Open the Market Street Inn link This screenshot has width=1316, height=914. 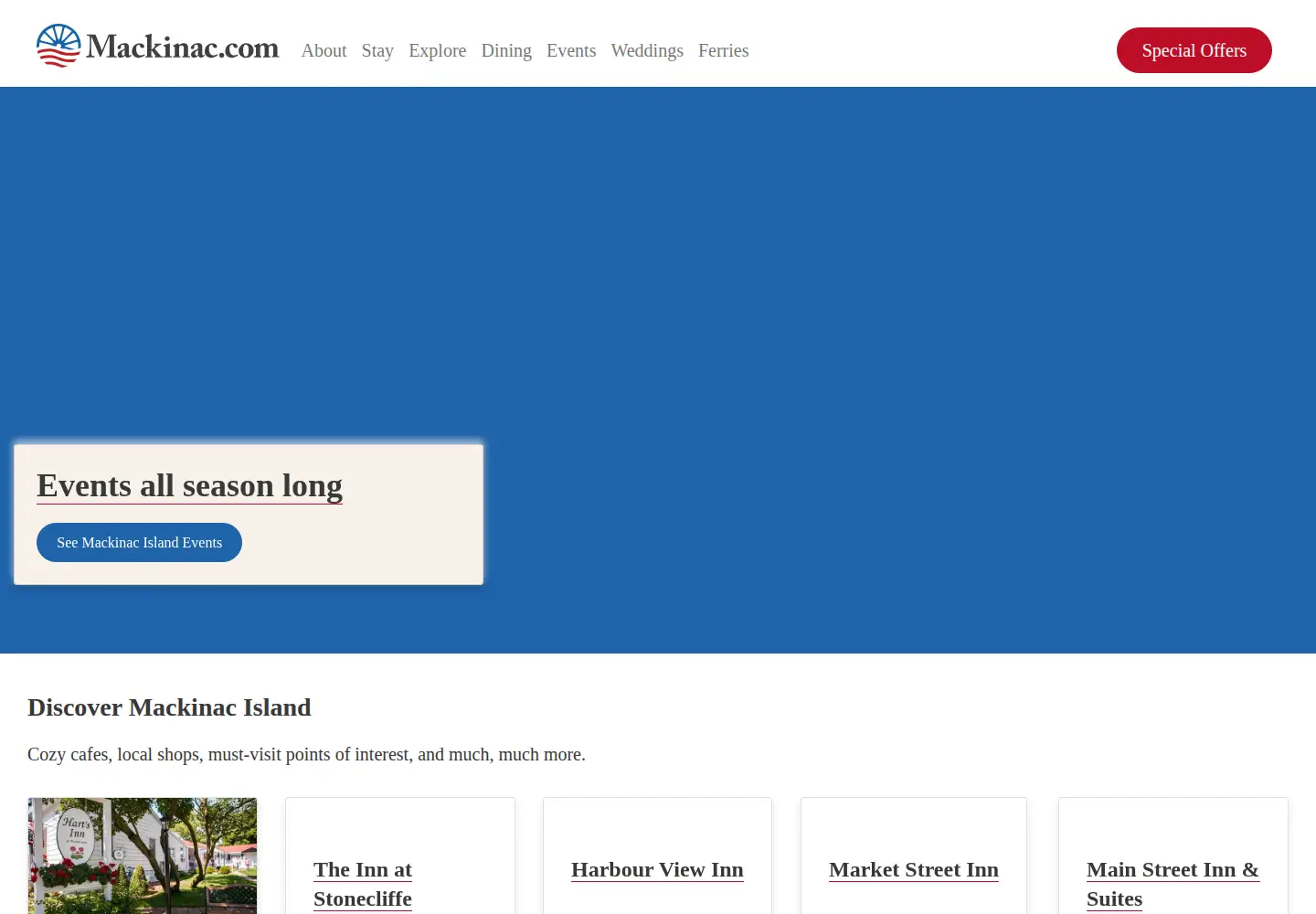[x=914, y=869]
